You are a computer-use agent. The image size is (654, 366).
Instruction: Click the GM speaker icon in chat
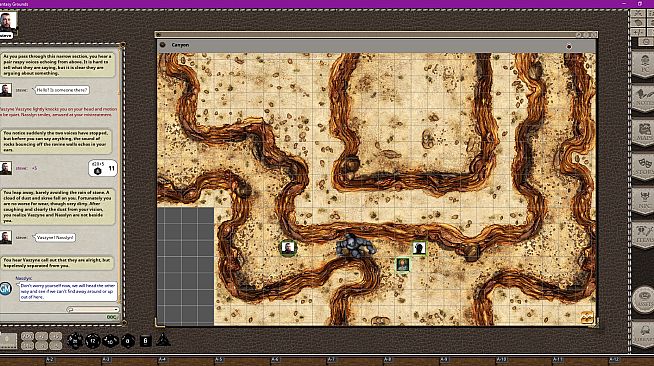pyautogui.click(x=5, y=288)
